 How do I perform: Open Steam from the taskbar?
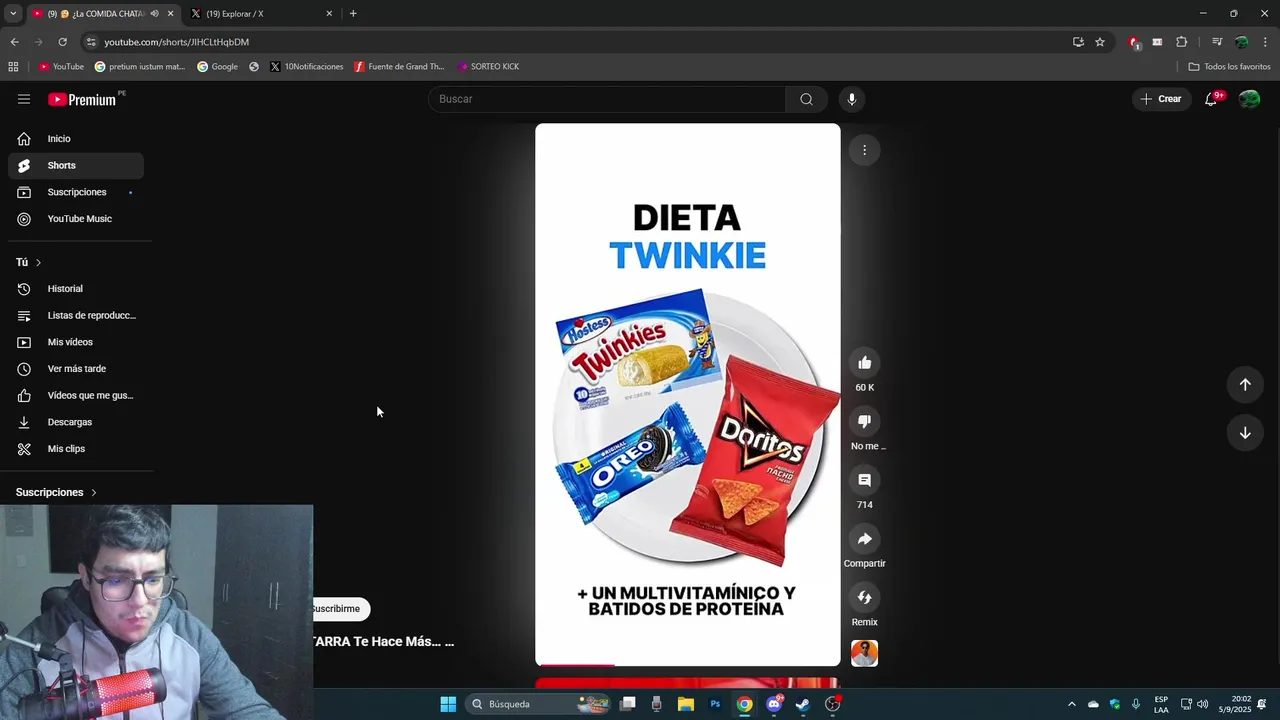(803, 704)
